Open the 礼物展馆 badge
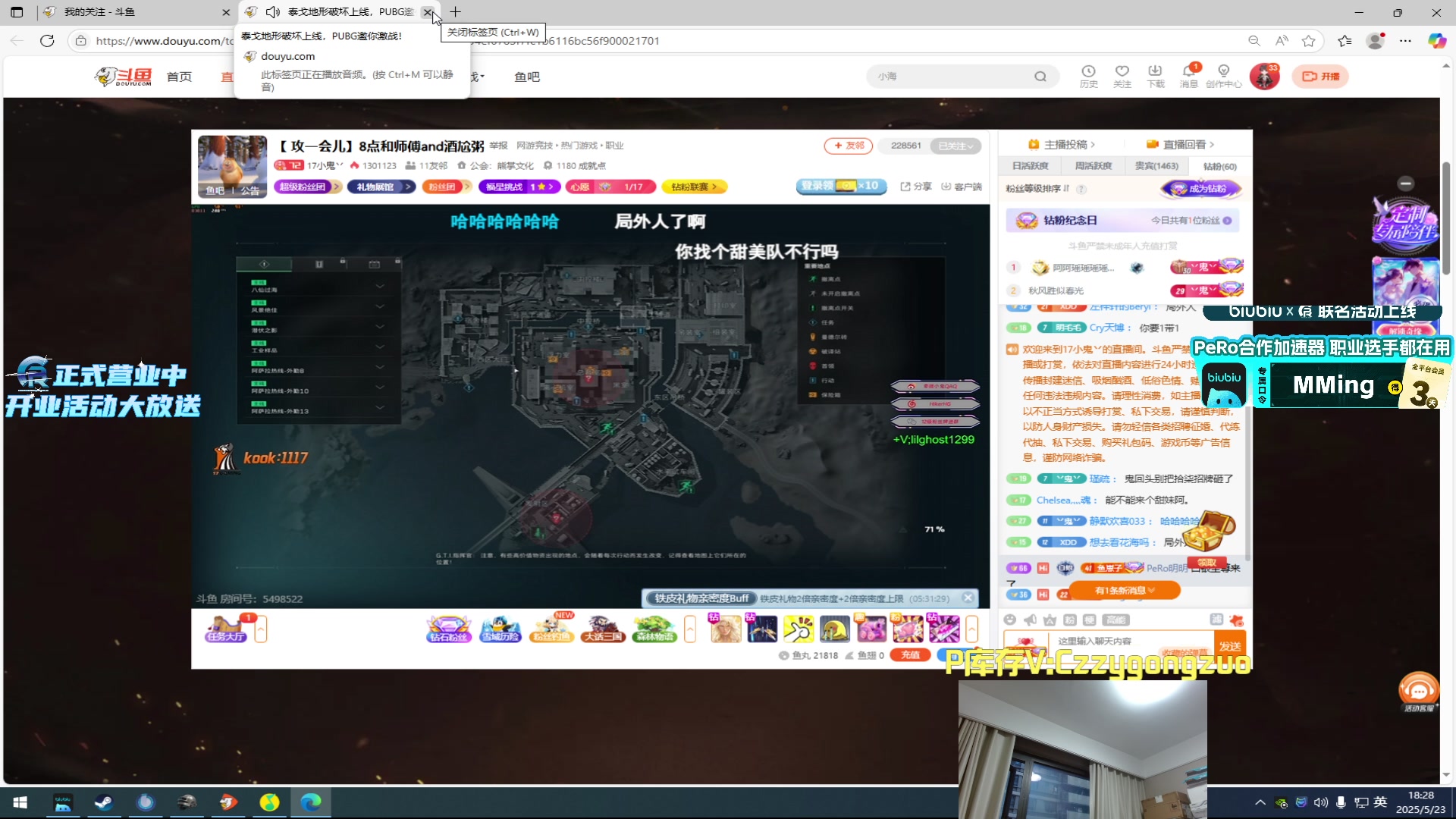1456x819 pixels. pyautogui.click(x=381, y=187)
